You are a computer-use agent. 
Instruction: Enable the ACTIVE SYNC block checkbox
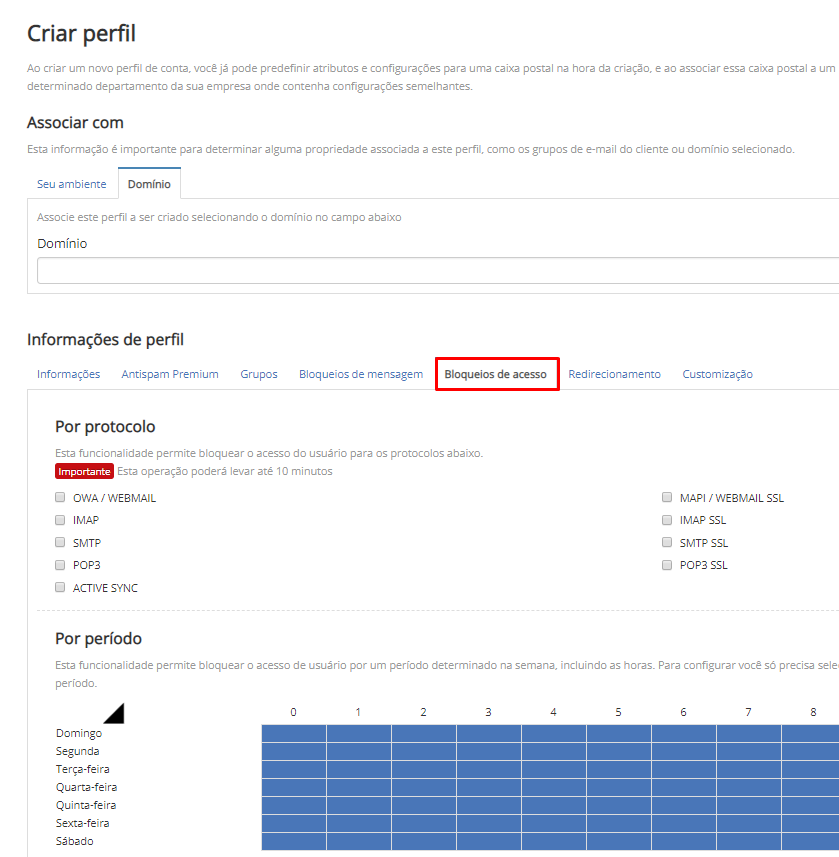pyautogui.click(x=60, y=588)
